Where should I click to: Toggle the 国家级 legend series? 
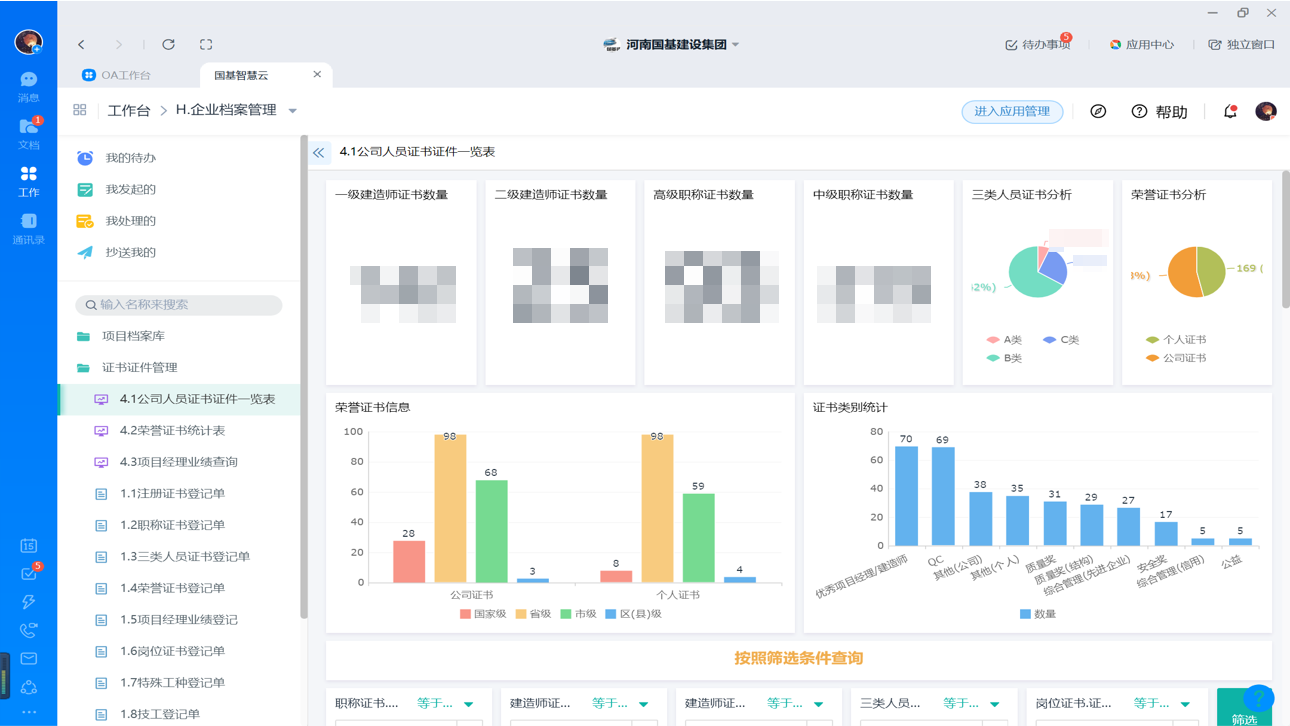(483, 614)
